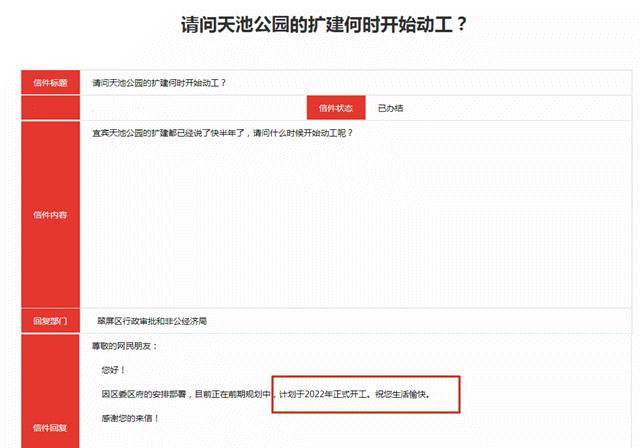Select the 信件状态 label
The width and height of the screenshot is (640, 448).
pos(336,108)
